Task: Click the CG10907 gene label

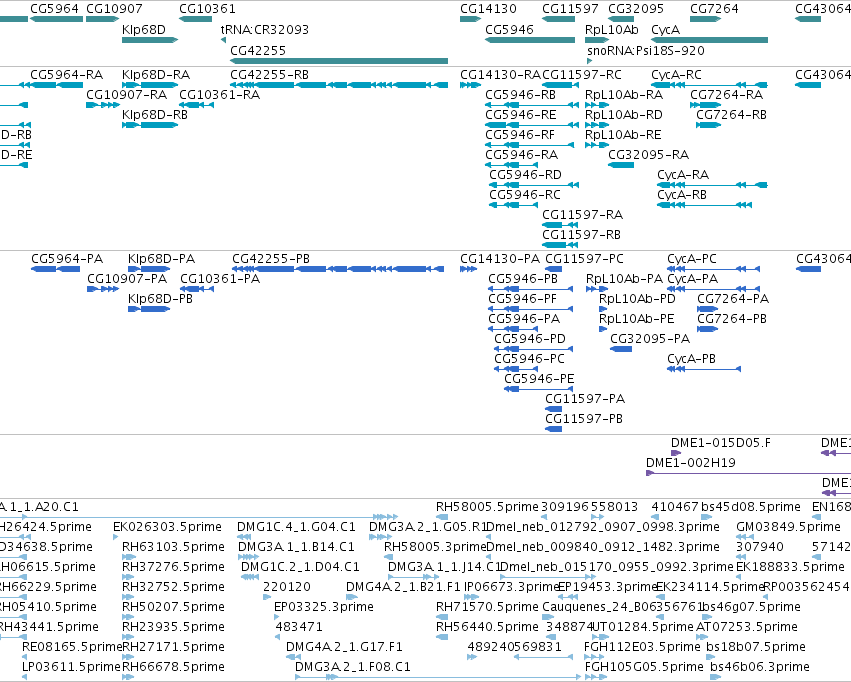Action: 115,9
